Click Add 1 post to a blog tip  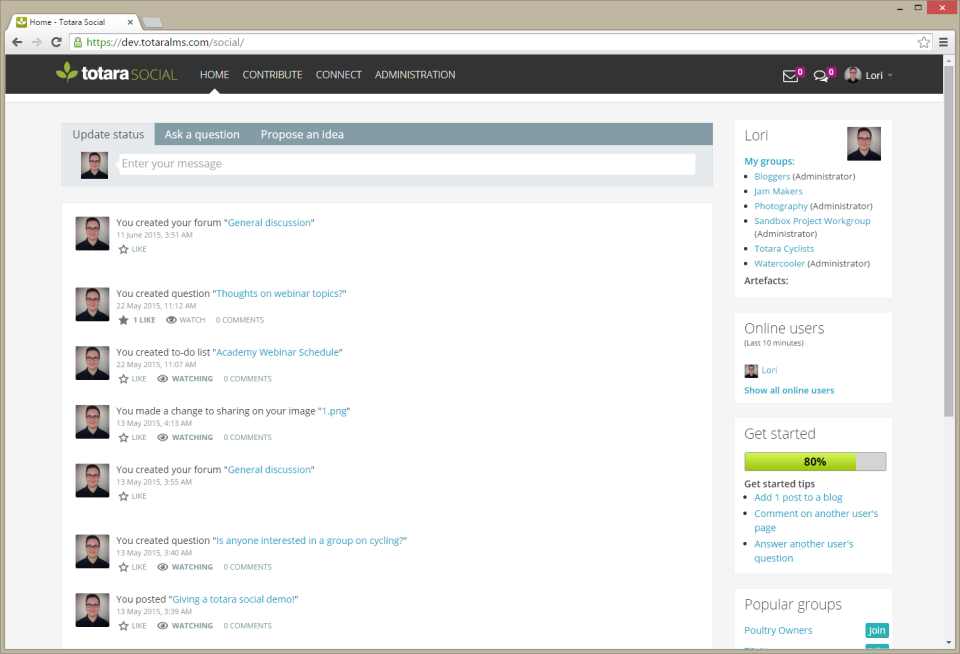click(798, 498)
